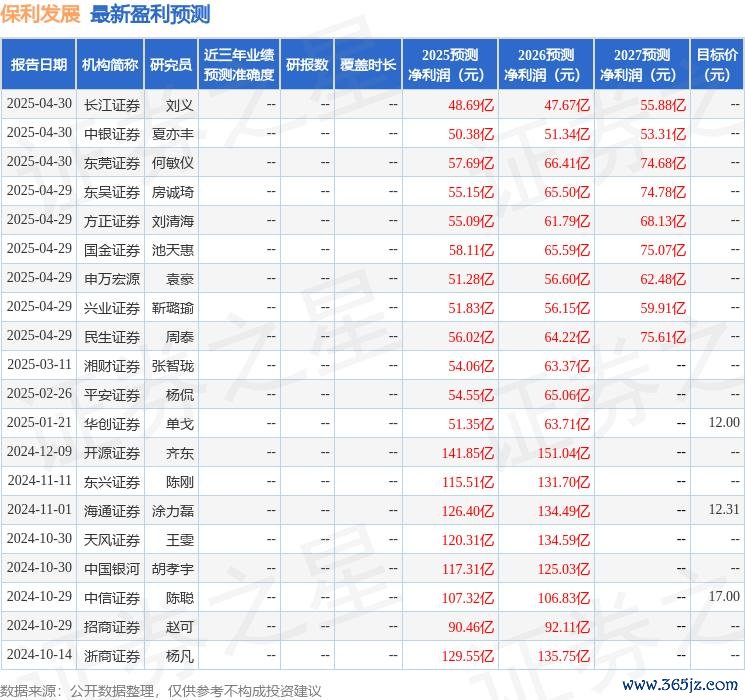Click the 保利发展 title text
The image size is (745, 700).
point(40,14)
